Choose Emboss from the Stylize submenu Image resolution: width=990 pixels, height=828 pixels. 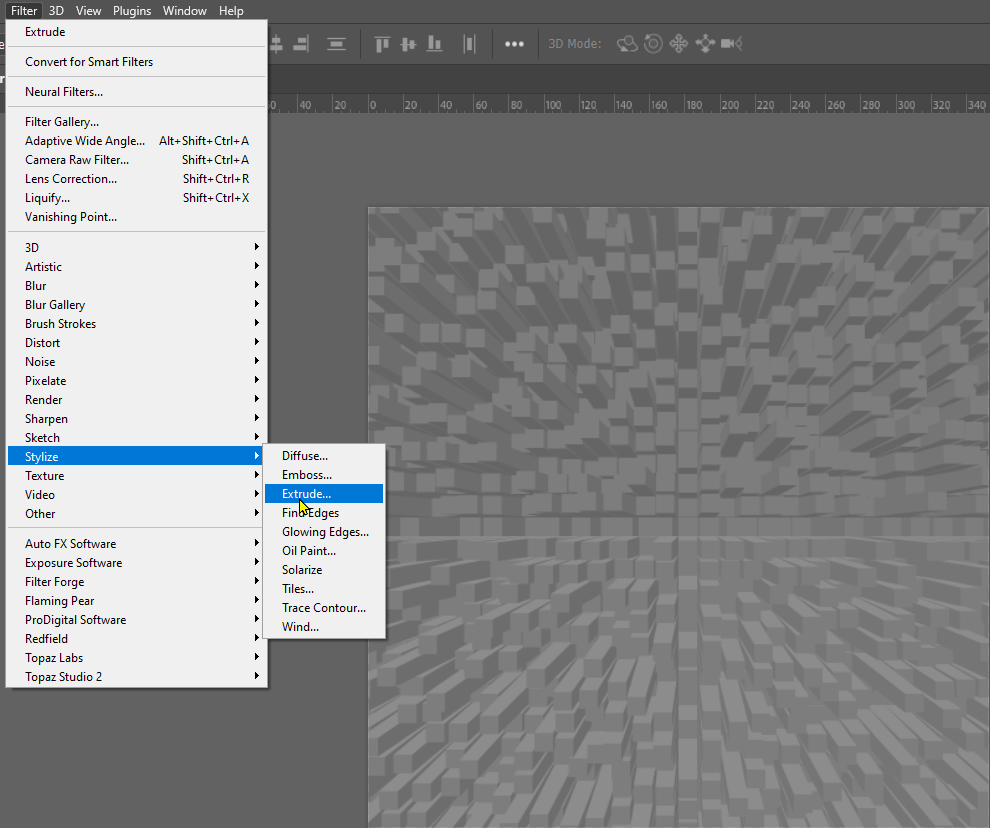(307, 474)
